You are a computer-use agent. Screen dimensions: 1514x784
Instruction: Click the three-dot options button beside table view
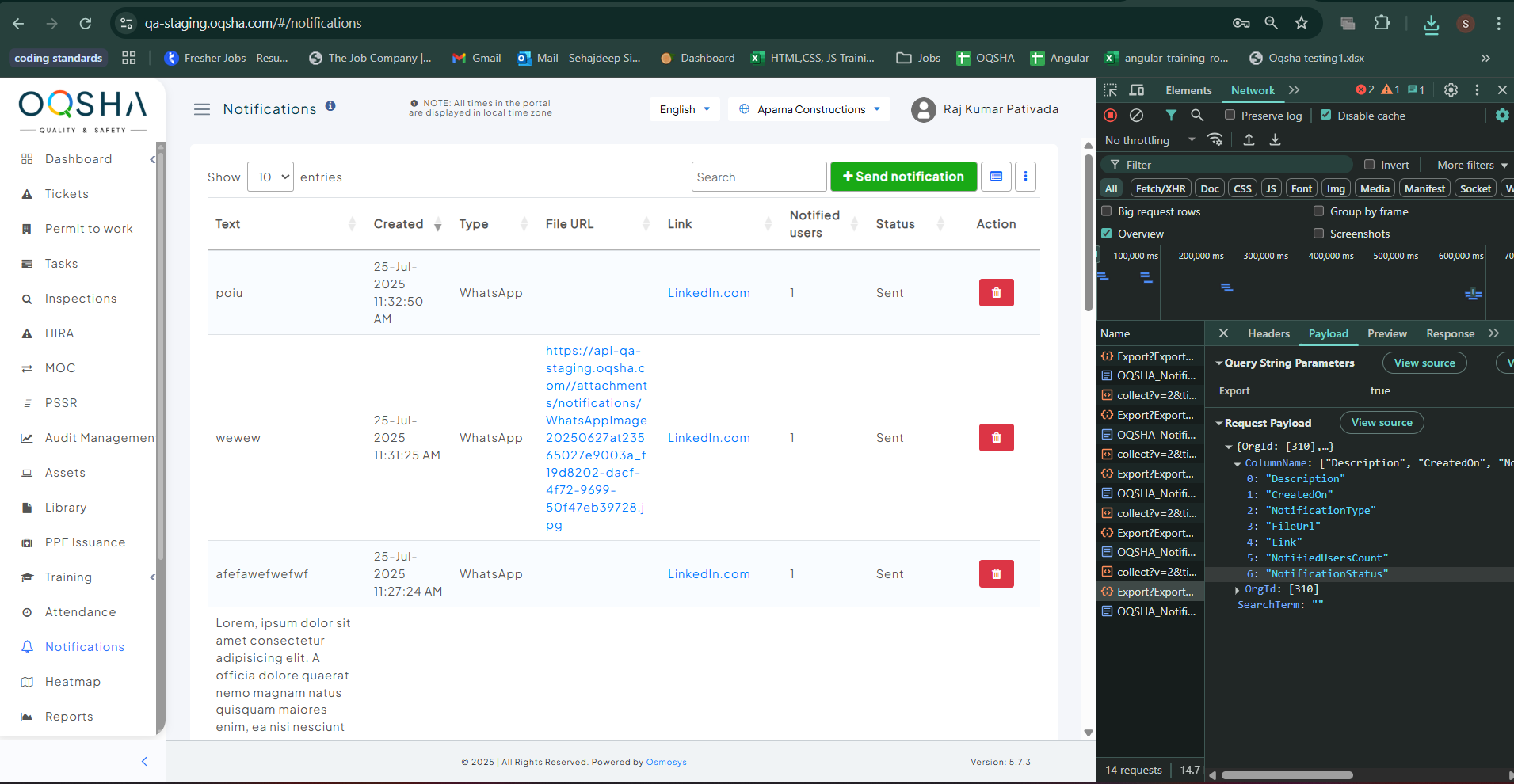tap(1025, 177)
